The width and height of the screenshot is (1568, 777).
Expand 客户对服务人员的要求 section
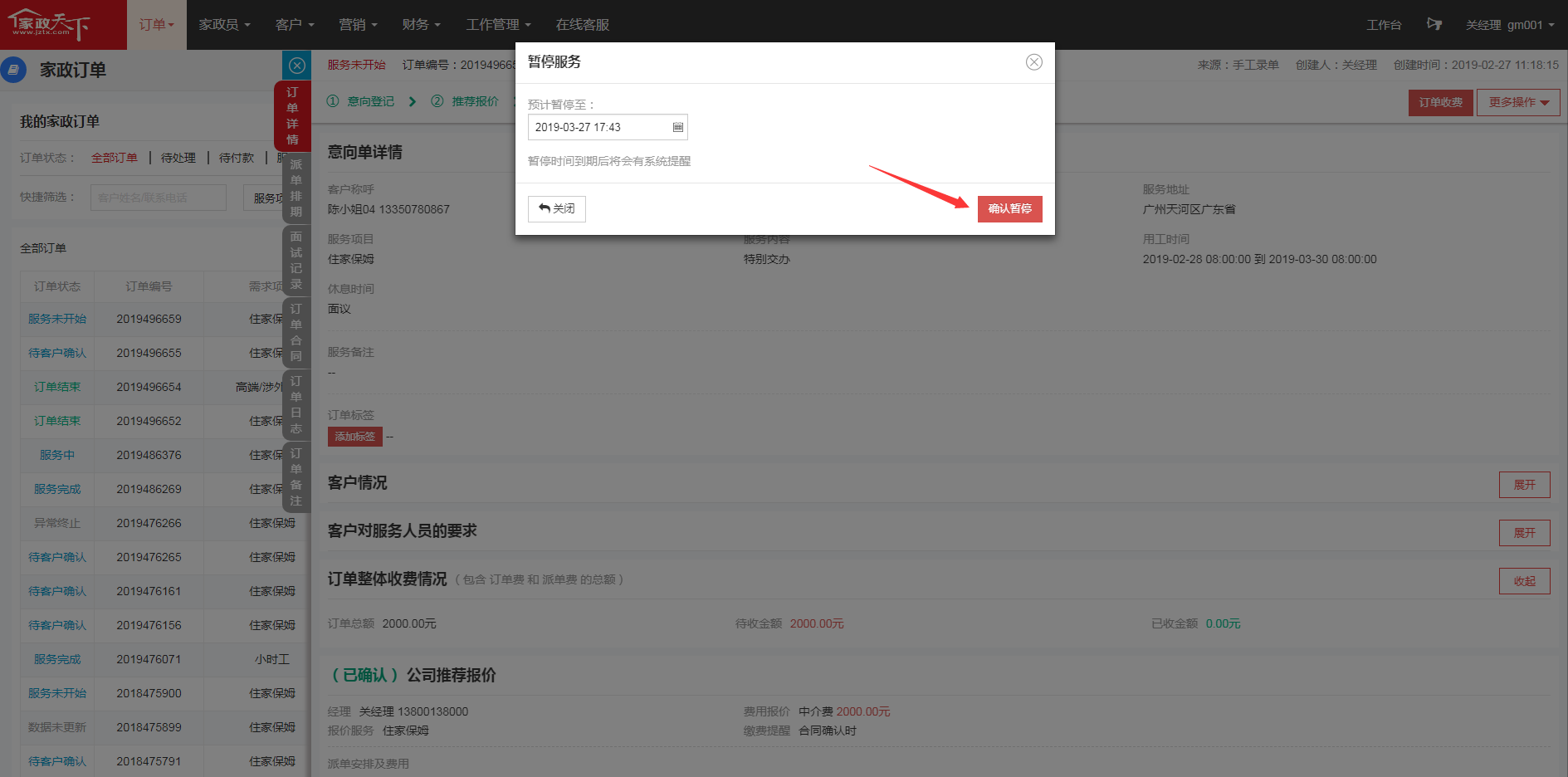click(1524, 533)
